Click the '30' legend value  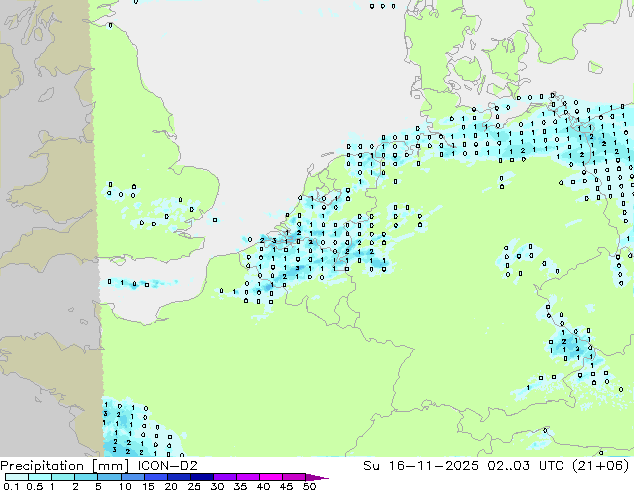coord(217,486)
